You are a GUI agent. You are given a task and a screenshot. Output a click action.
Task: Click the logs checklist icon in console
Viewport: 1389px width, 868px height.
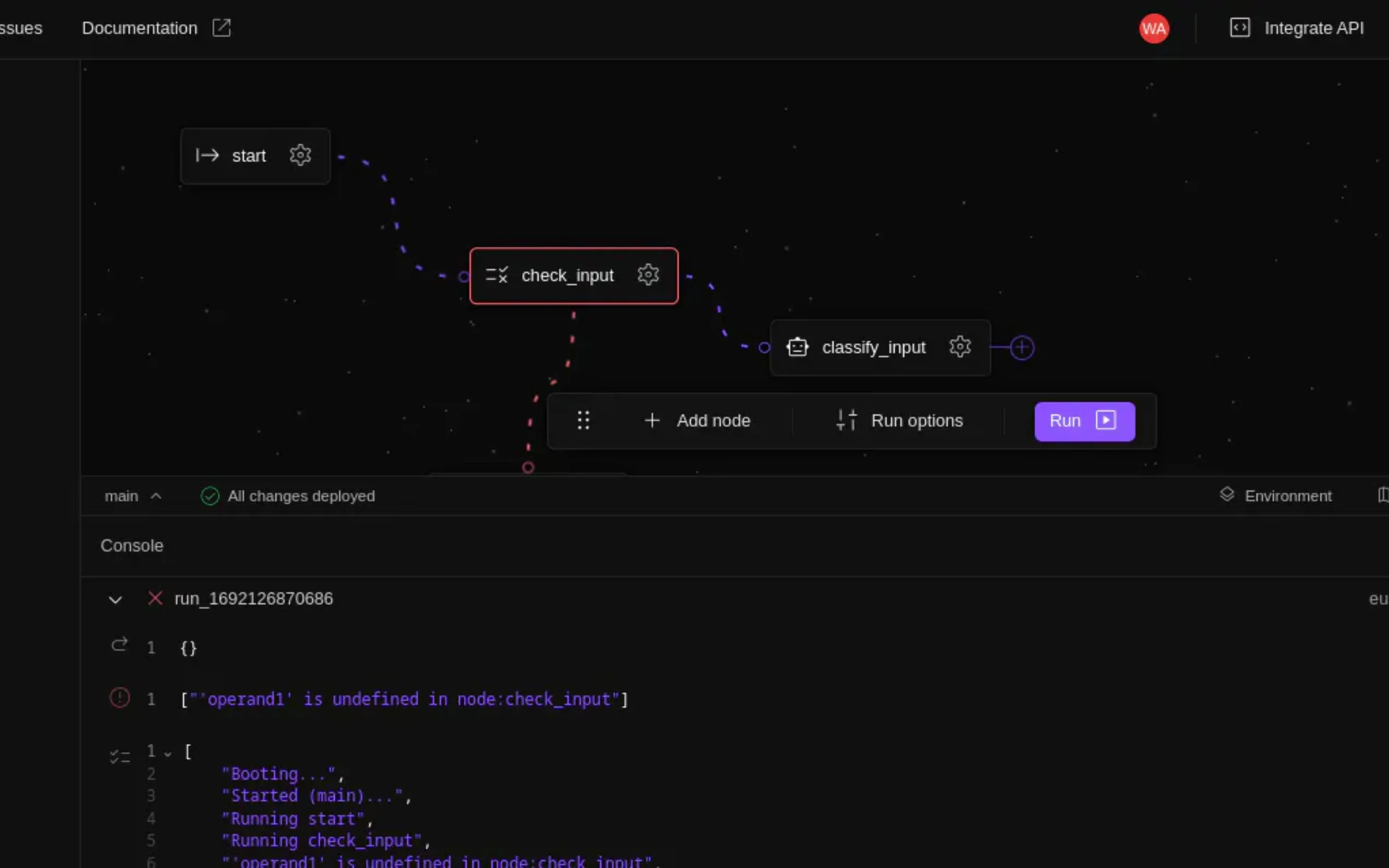[119, 756]
